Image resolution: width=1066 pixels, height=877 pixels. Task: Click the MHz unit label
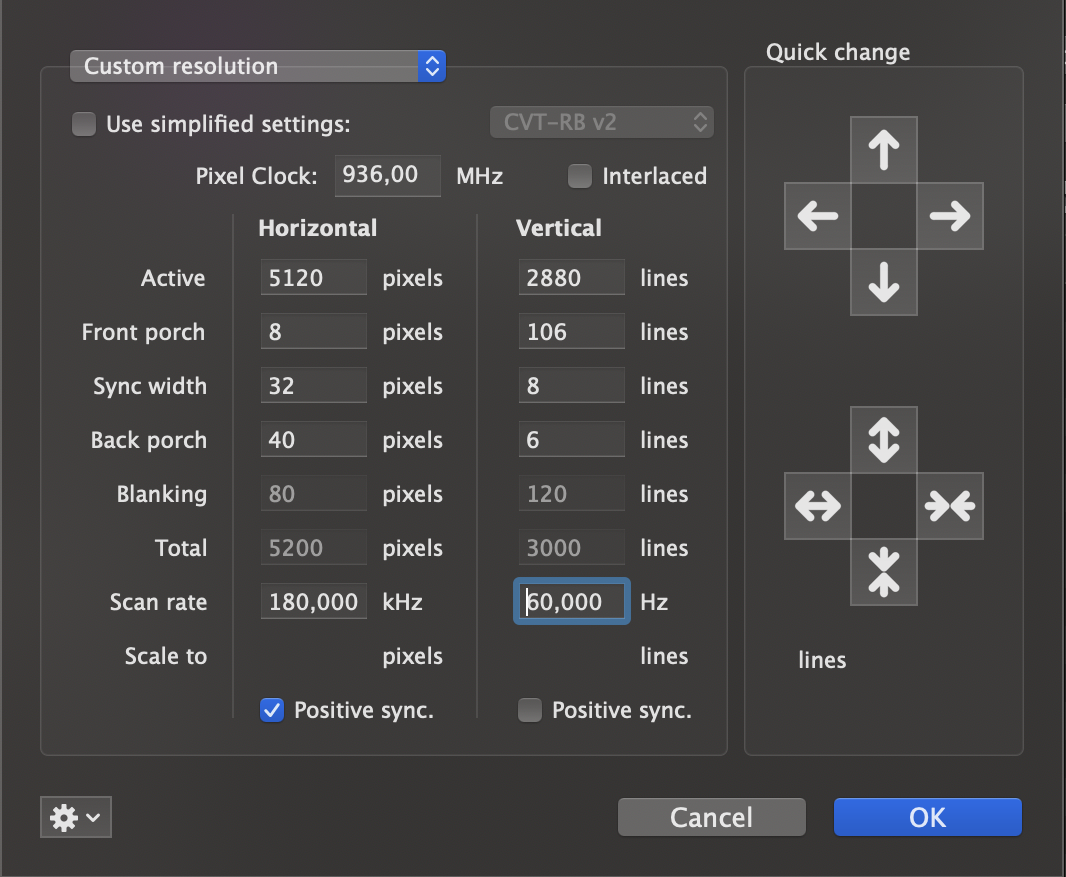pos(479,177)
